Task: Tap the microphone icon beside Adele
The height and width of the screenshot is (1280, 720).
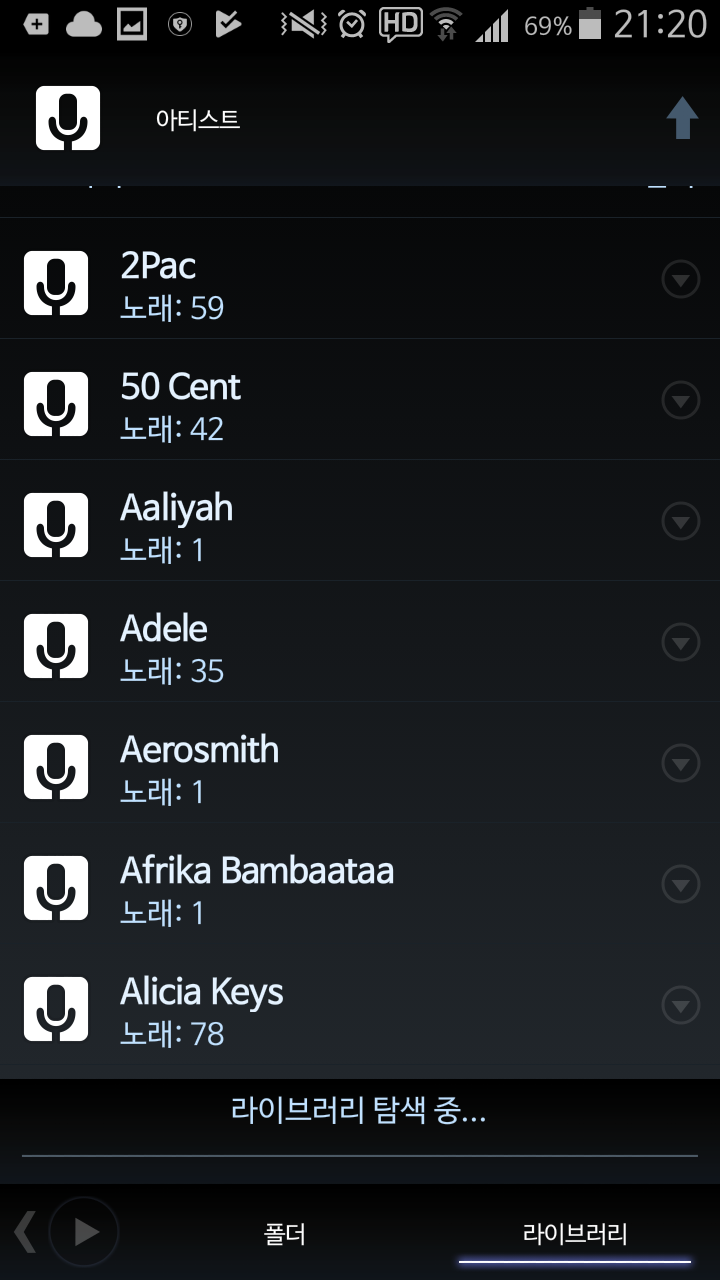Action: [x=56, y=647]
